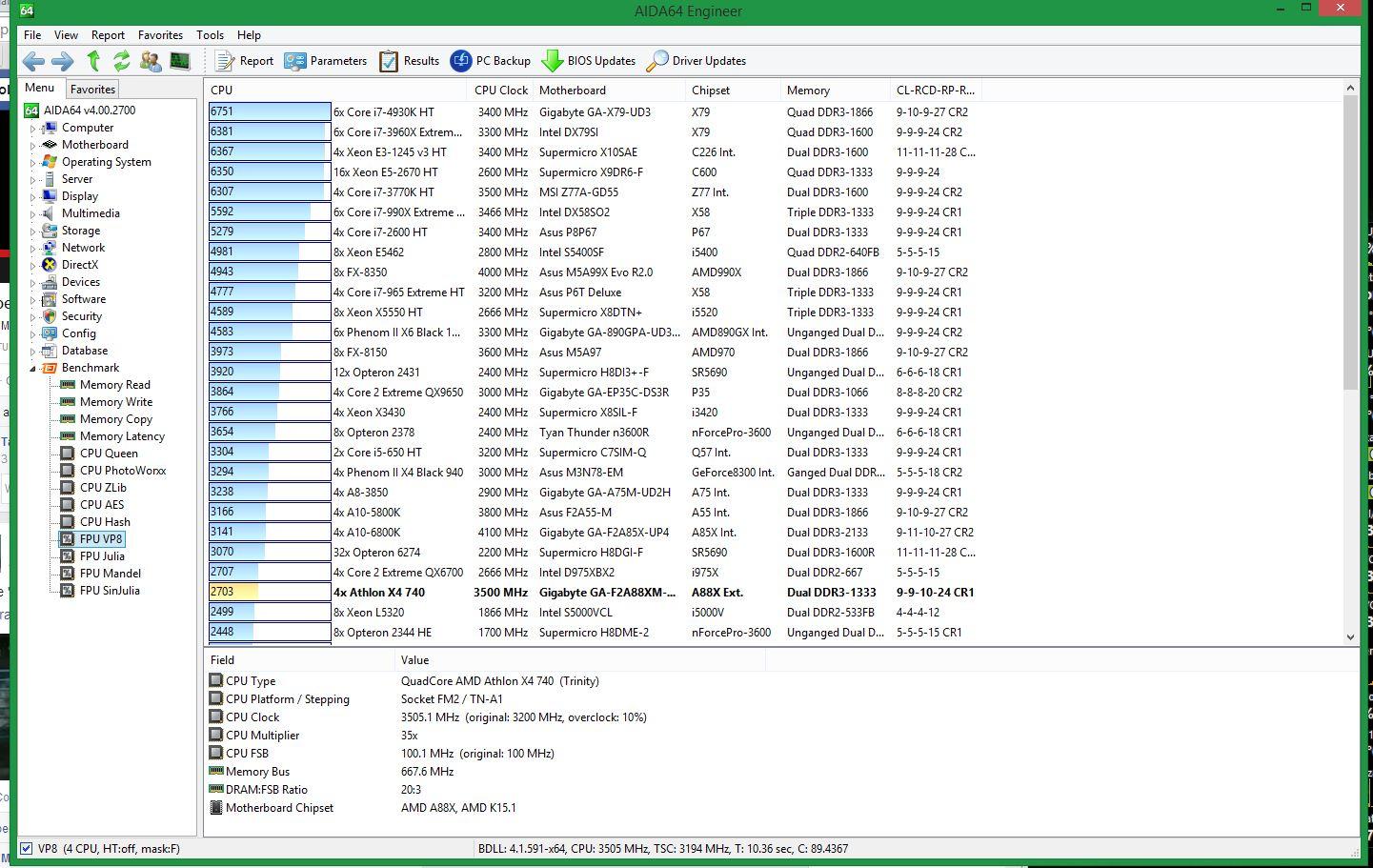This screenshot has height=868, width=1373.
Task: Open the Report toolbar button
Action: (244, 61)
